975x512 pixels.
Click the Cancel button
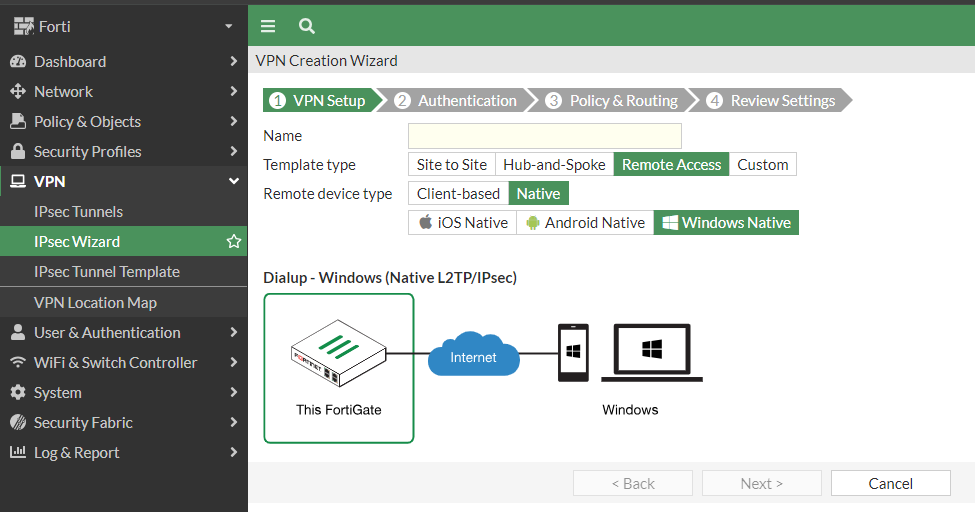[x=890, y=483]
